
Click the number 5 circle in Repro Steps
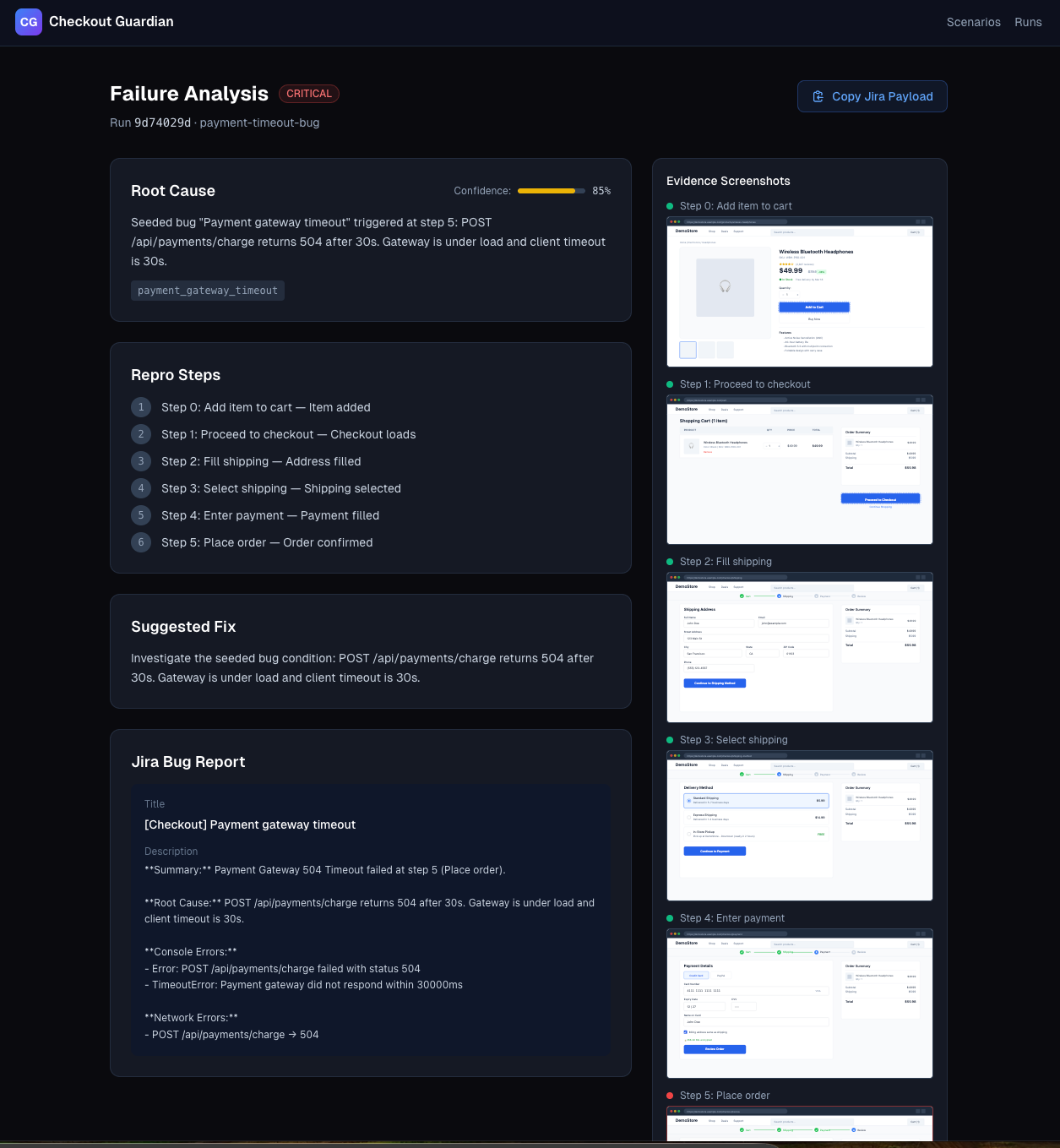(x=141, y=515)
